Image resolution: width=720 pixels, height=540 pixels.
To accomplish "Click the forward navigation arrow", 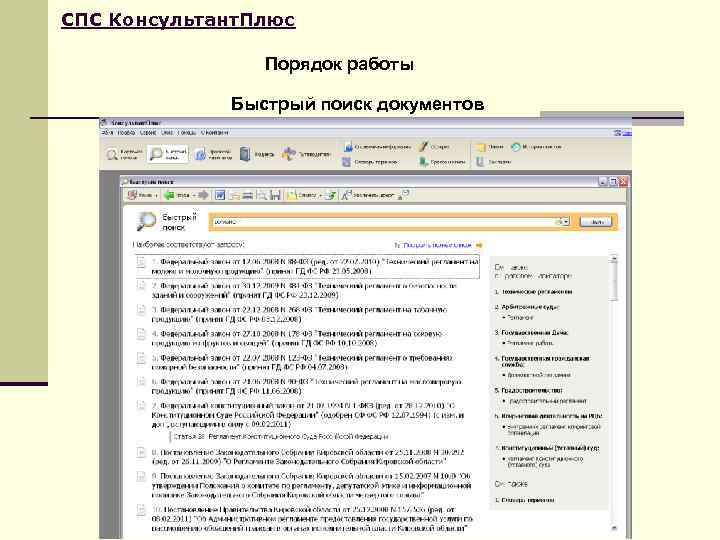I will [203, 195].
